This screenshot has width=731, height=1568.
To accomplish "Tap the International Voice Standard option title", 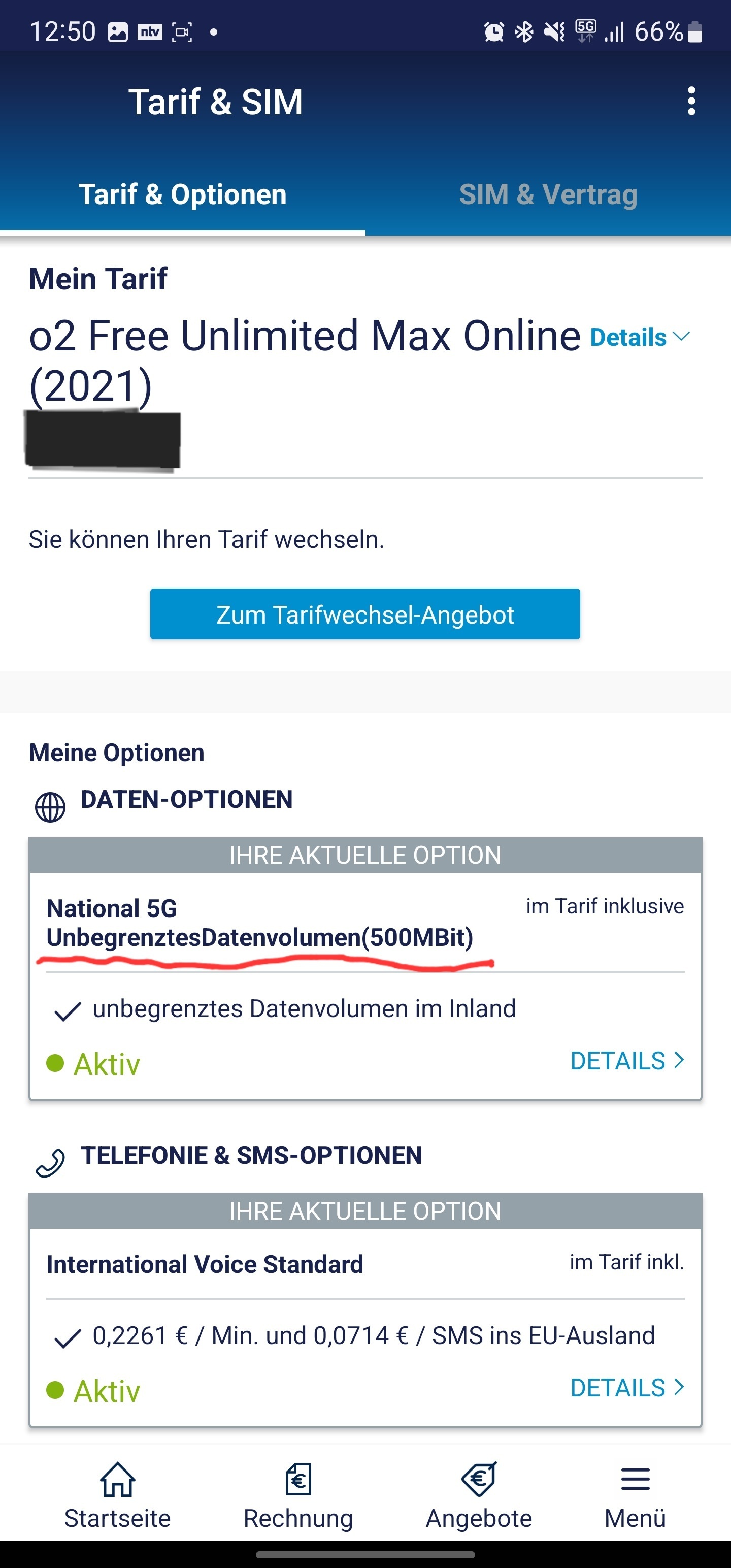I will pyautogui.click(x=205, y=1264).
